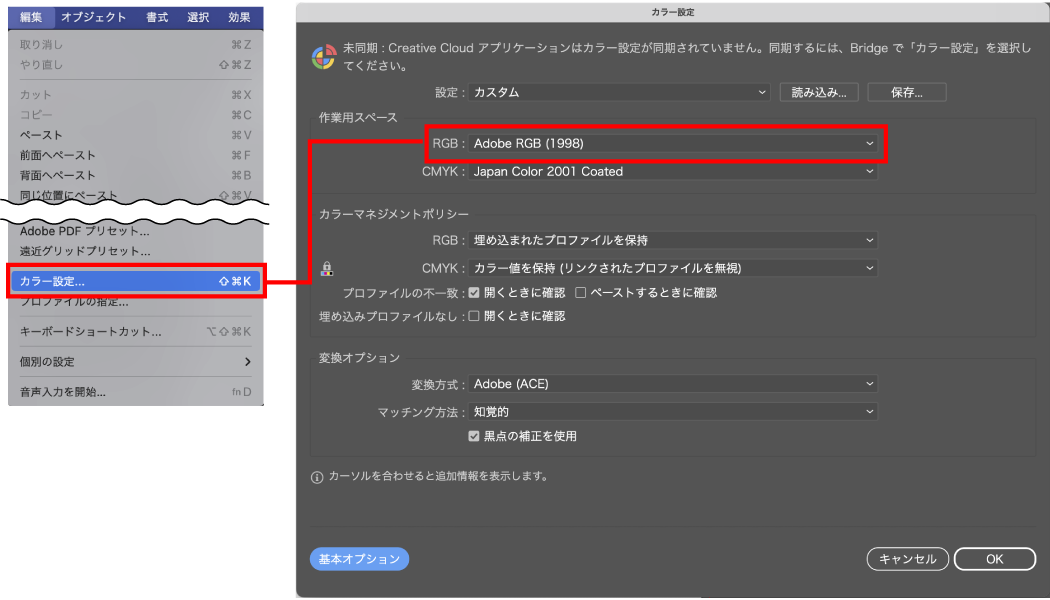The height and width of the screenshot is (600, 1050).
Task: Open working space RGB Adobe RGB (1998) dropdown
Action: coord(672,143)
